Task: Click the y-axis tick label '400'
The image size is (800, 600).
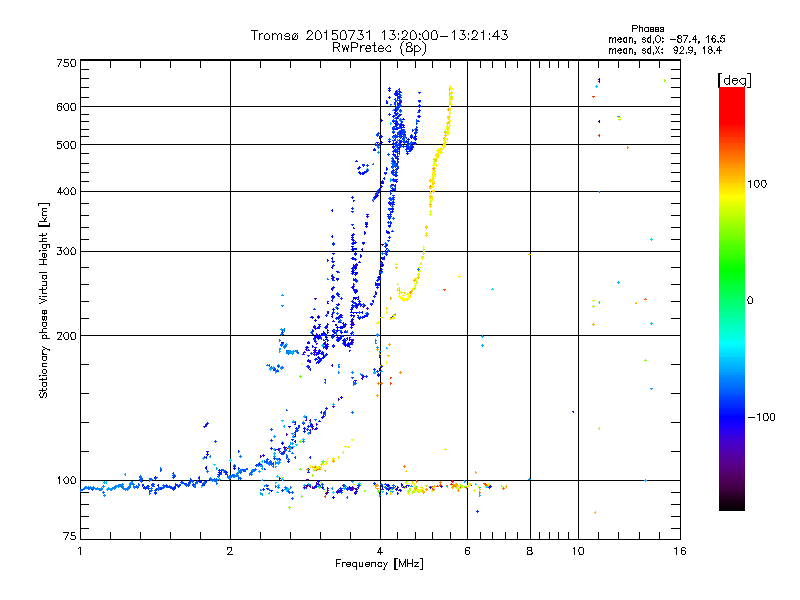Action: point(66,191)
